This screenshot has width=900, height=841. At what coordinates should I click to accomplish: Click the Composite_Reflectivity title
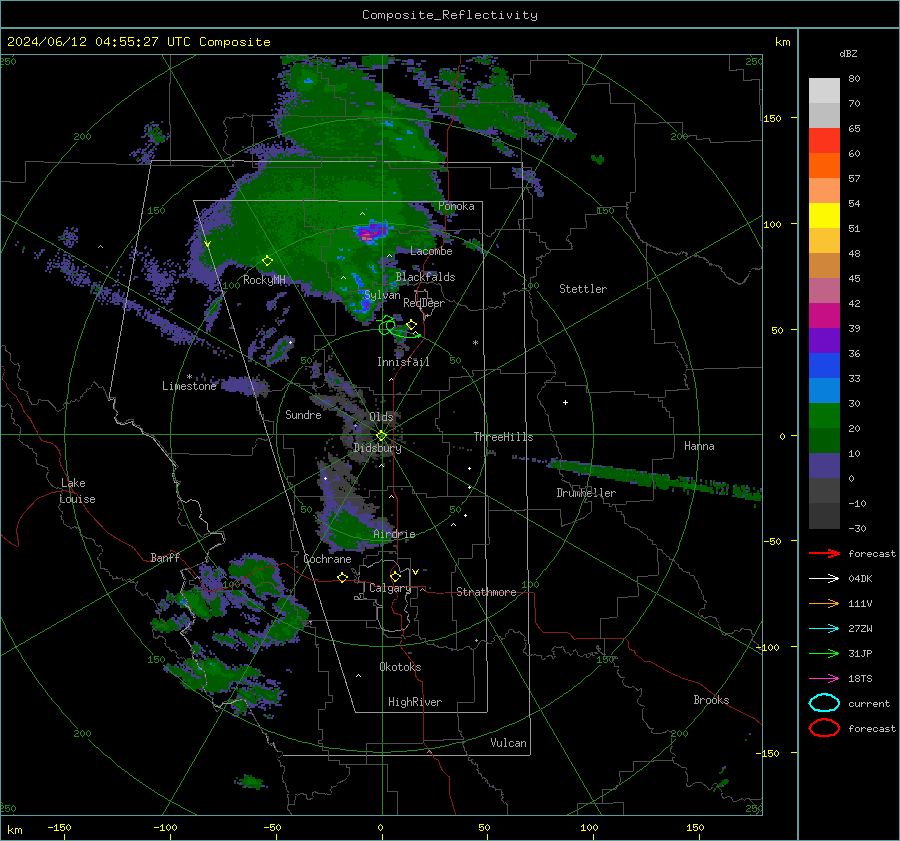click(x=450, y=15)
